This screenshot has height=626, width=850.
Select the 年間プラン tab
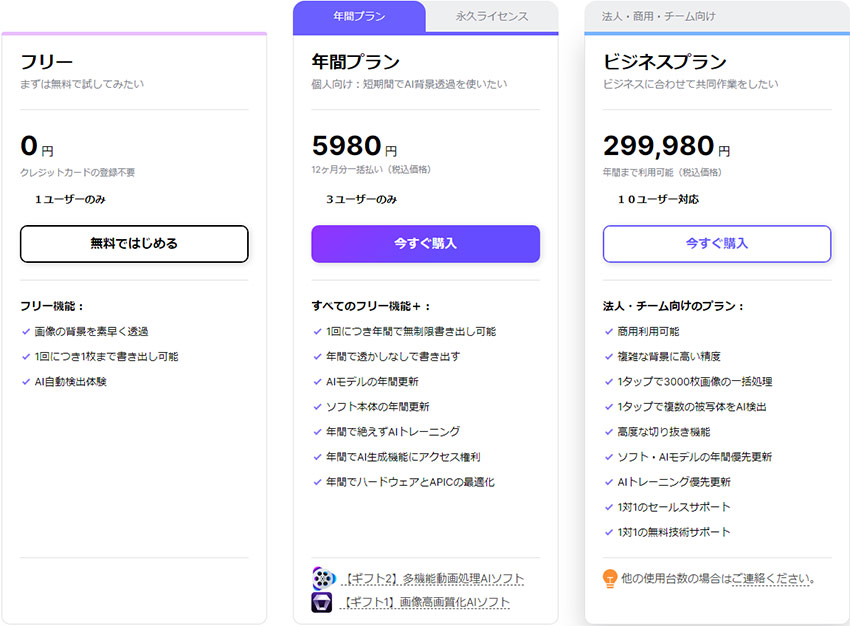359,17
